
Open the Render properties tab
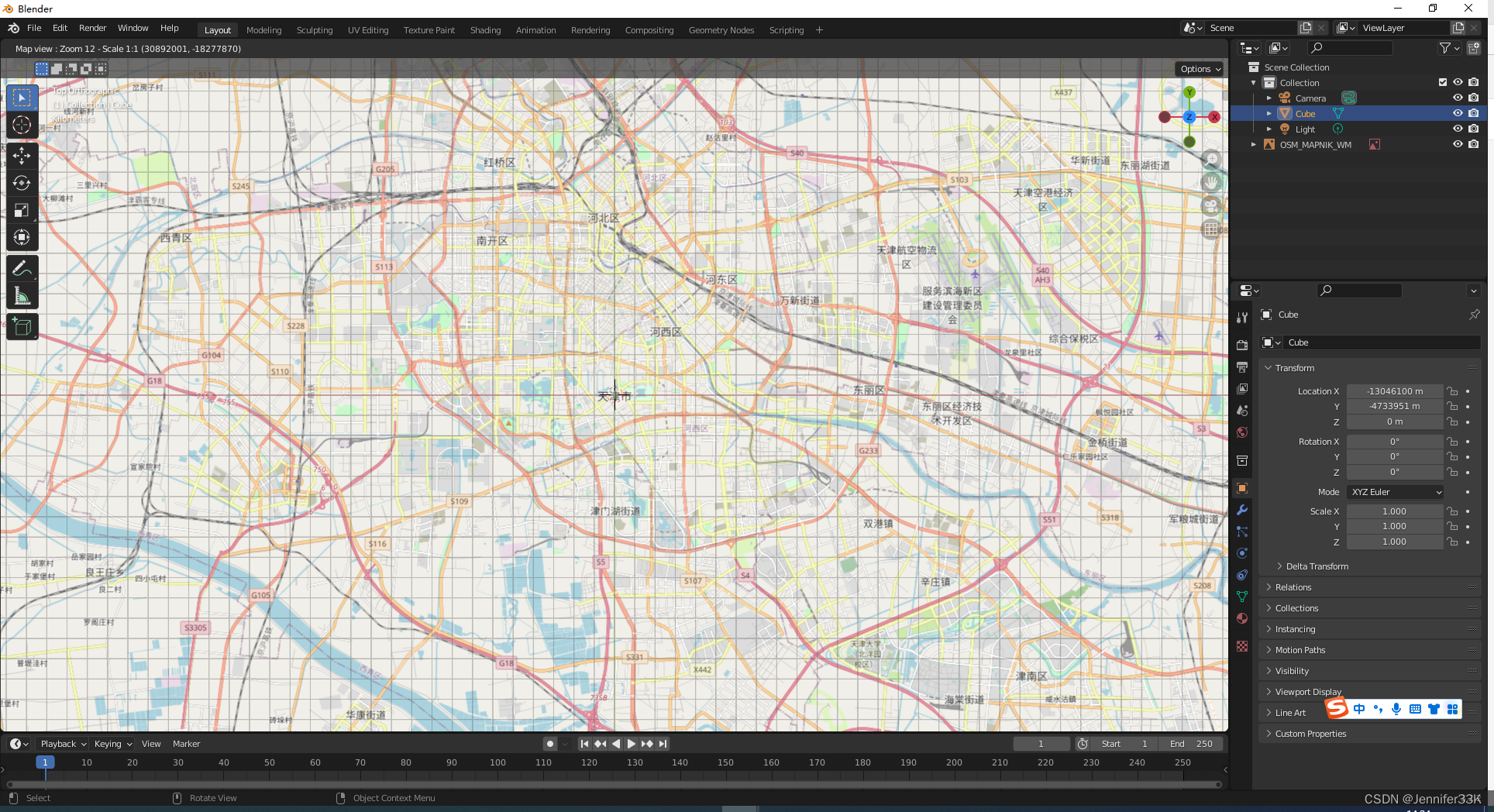1242,346
